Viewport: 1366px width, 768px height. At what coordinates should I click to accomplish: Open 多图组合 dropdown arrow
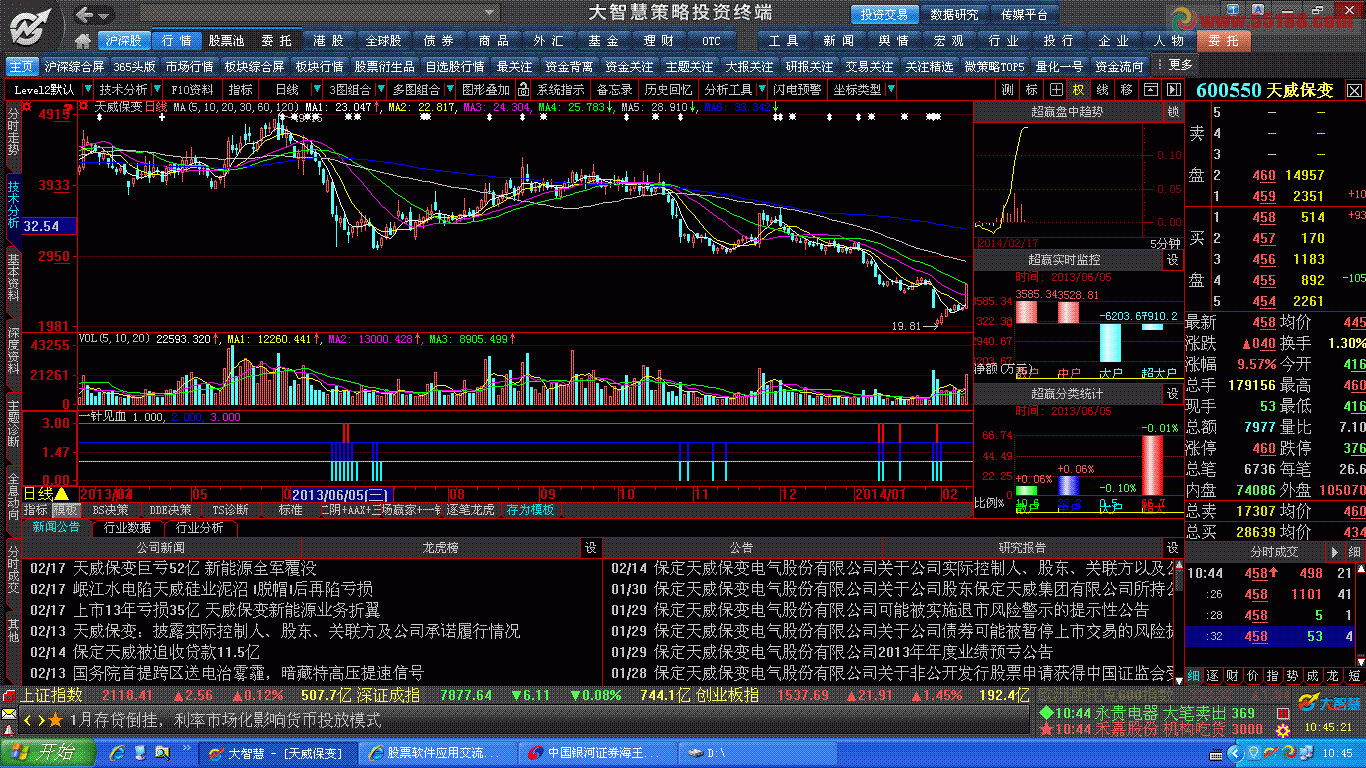coord(448,89)
